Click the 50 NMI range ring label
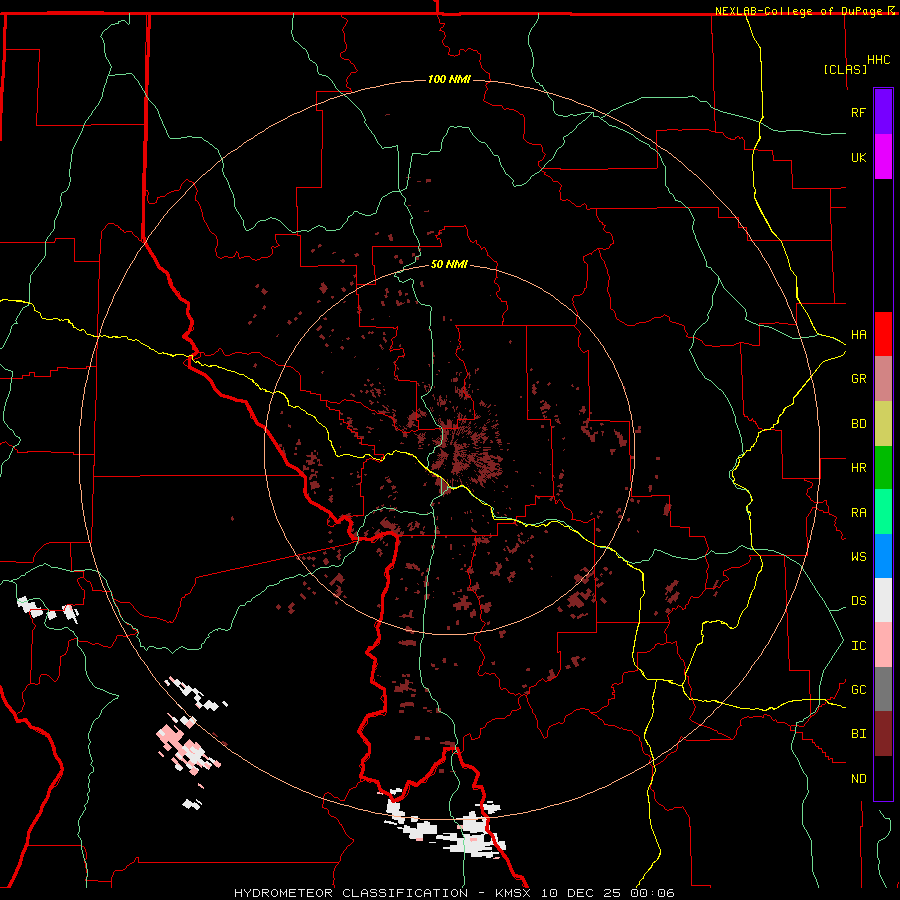The image size is (900, 900). 449,264
